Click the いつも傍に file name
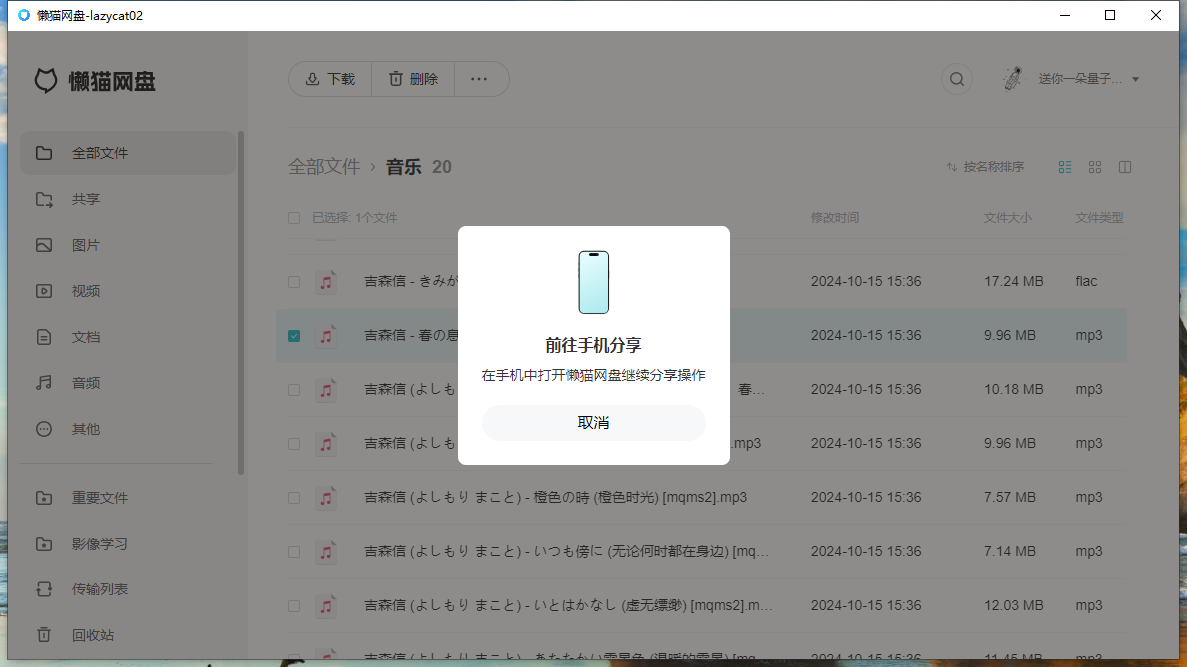This screenshot has width=1187, height=667. pos(566,551)
